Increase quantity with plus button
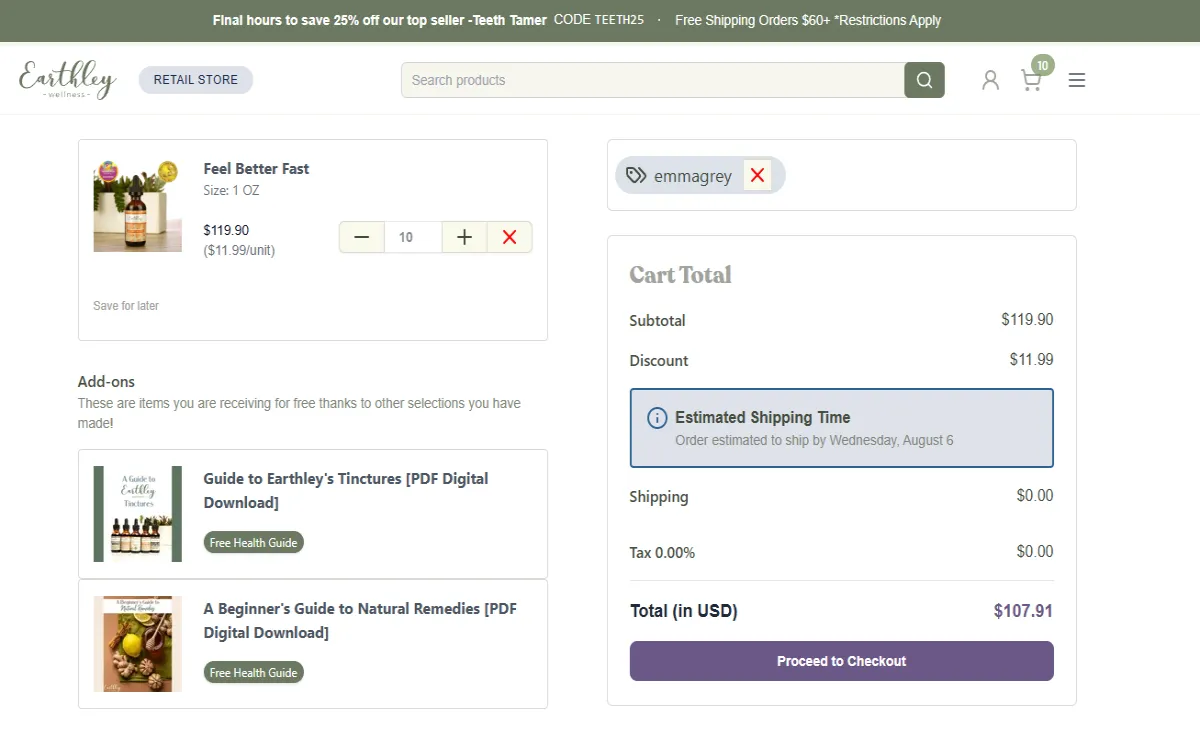 (464, 237)
